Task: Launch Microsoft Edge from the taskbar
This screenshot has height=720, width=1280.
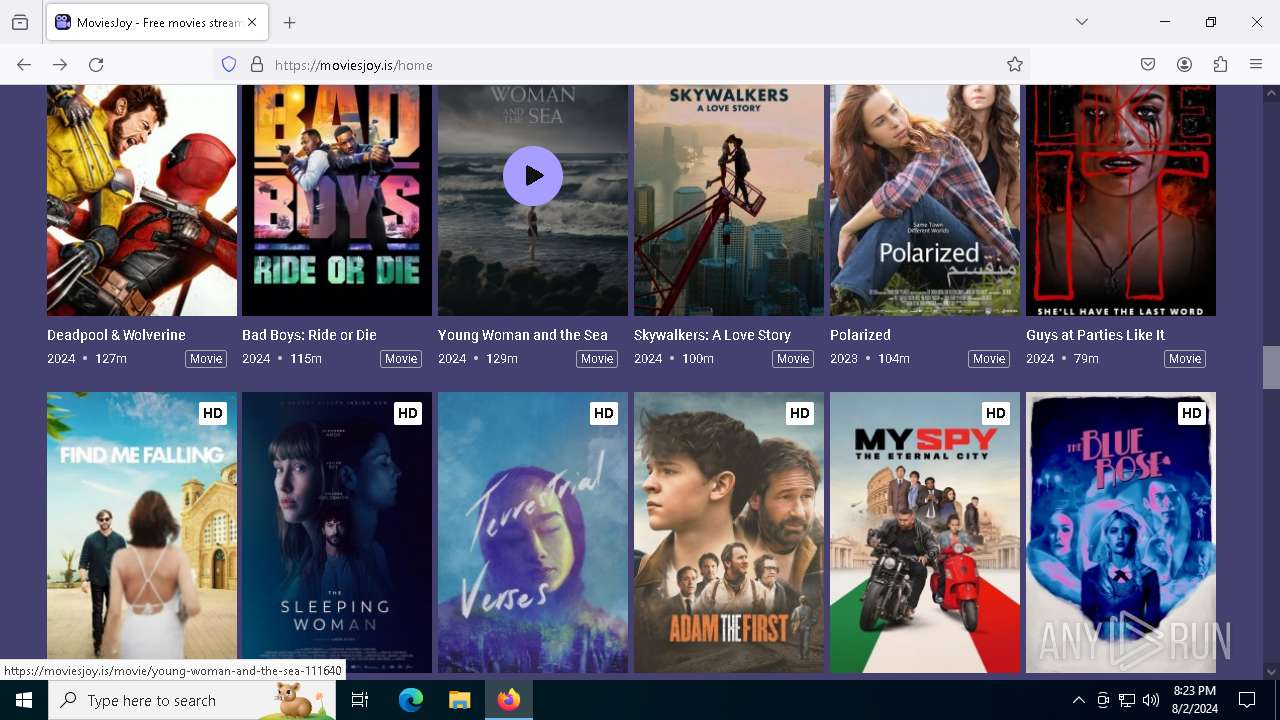Action: [x=411, y=700]
